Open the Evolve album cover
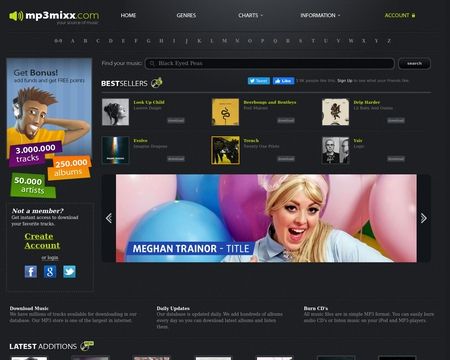This screenshot has width=450, height=360. tap(115, 150)
